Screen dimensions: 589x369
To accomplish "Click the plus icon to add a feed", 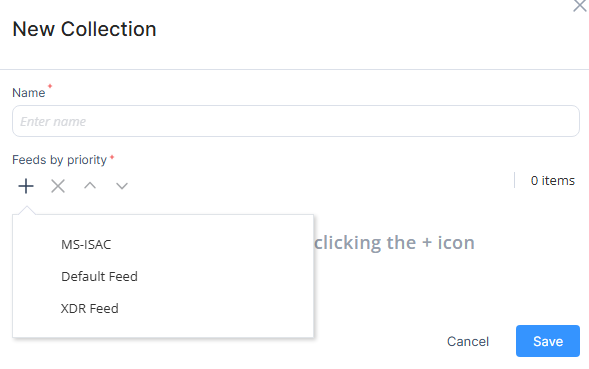I will click(x=26, y=186).
